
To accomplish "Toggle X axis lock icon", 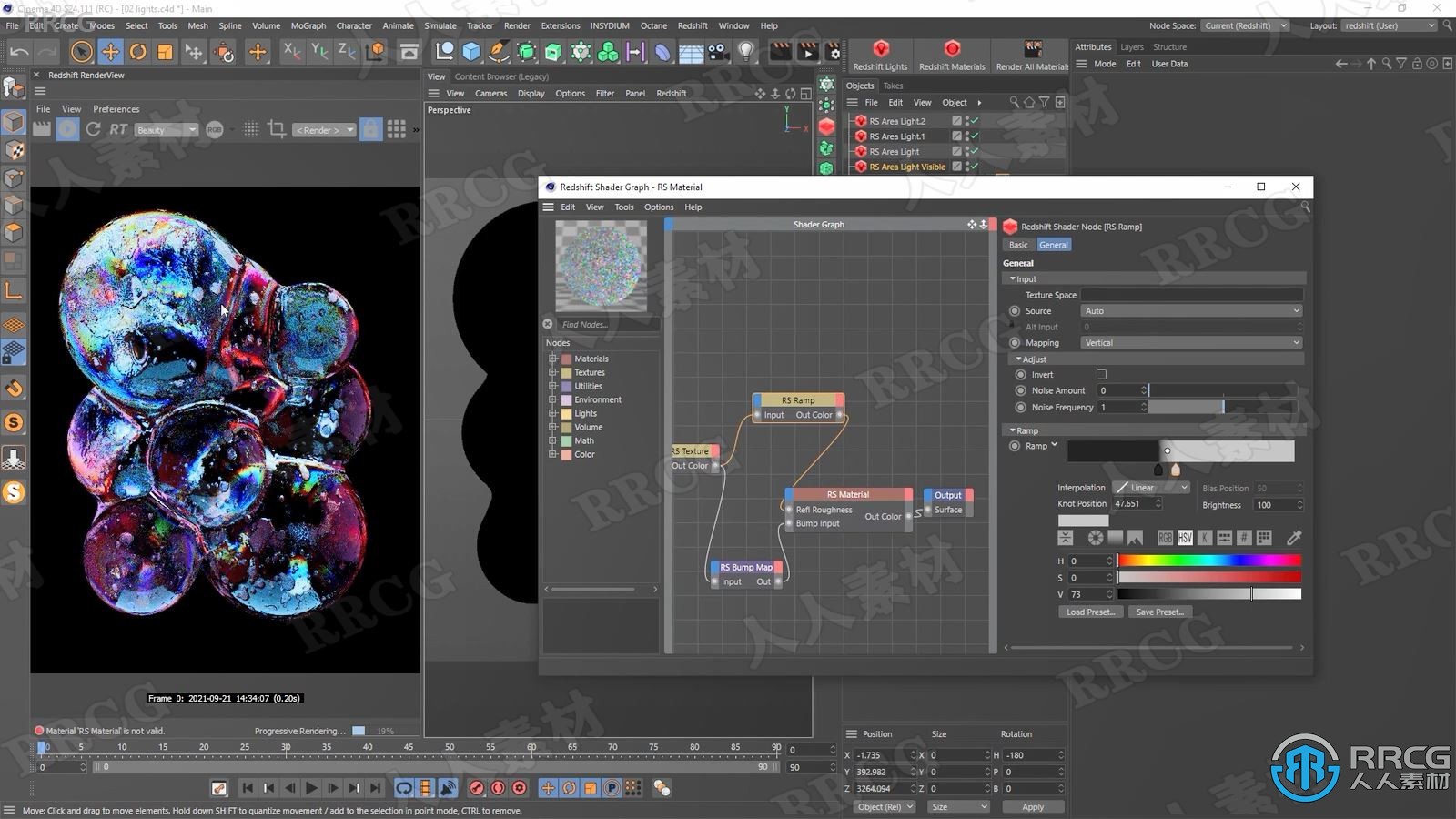I will (291, 52).
